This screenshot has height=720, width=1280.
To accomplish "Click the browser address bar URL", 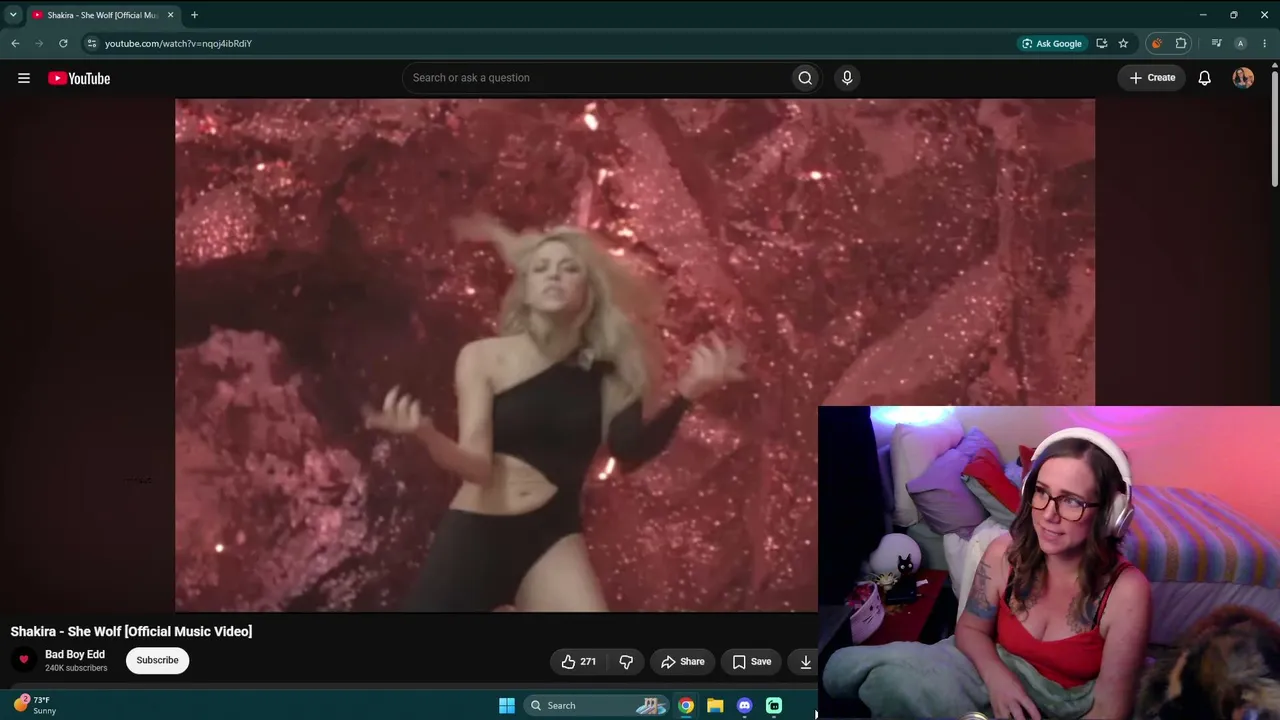I will [x=178, y=43].
